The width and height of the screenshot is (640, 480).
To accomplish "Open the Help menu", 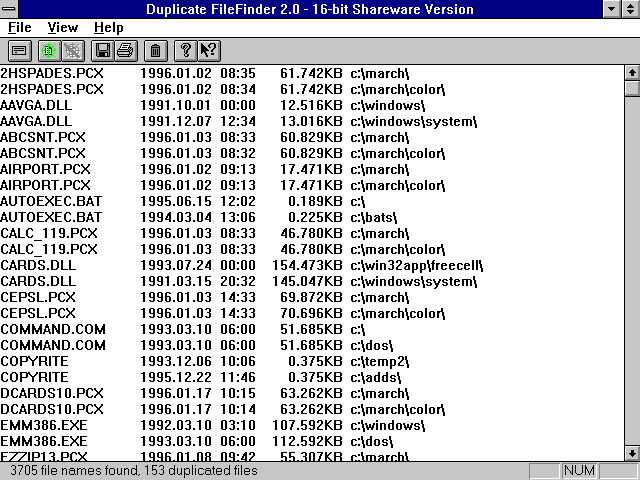I will 109,28.
